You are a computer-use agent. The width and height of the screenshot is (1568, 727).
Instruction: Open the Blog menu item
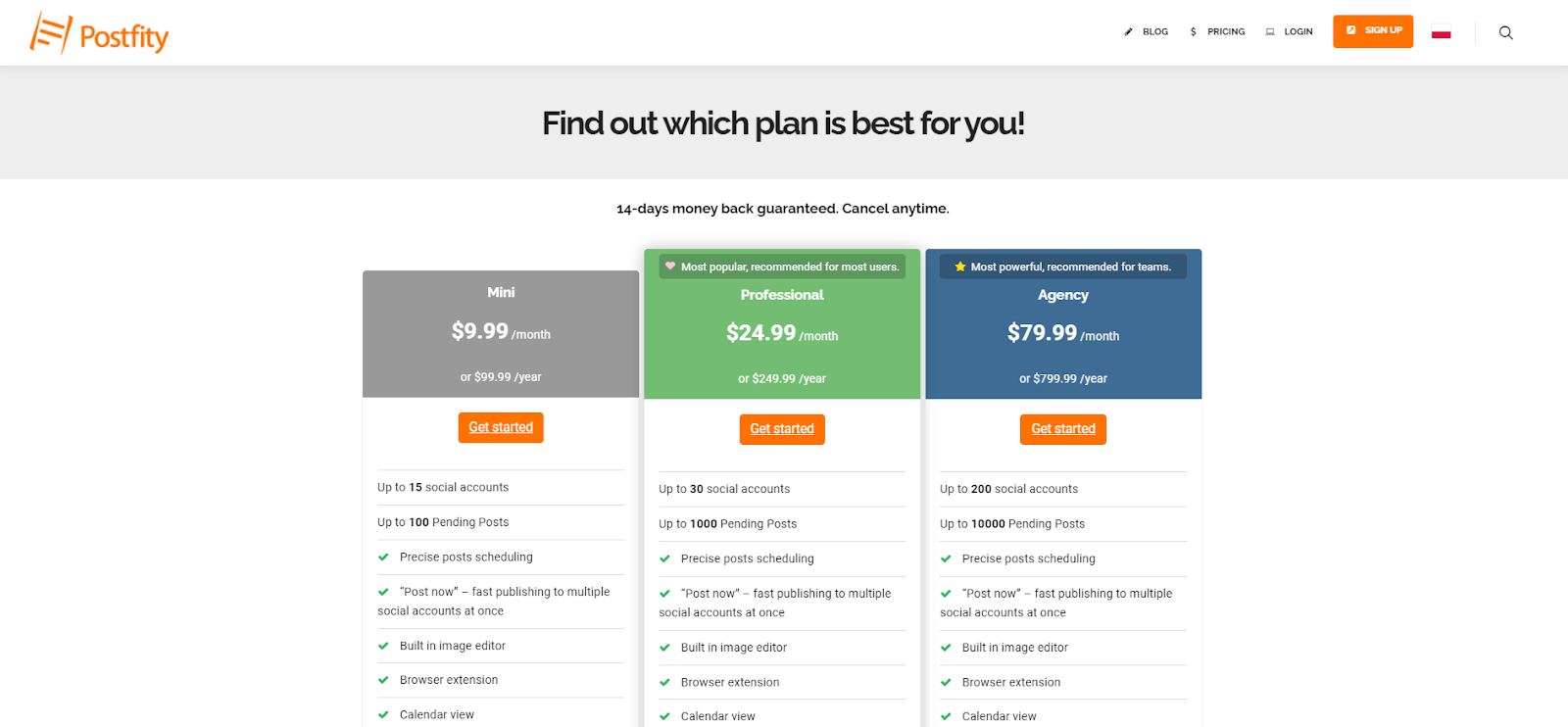coord(1155,31)
